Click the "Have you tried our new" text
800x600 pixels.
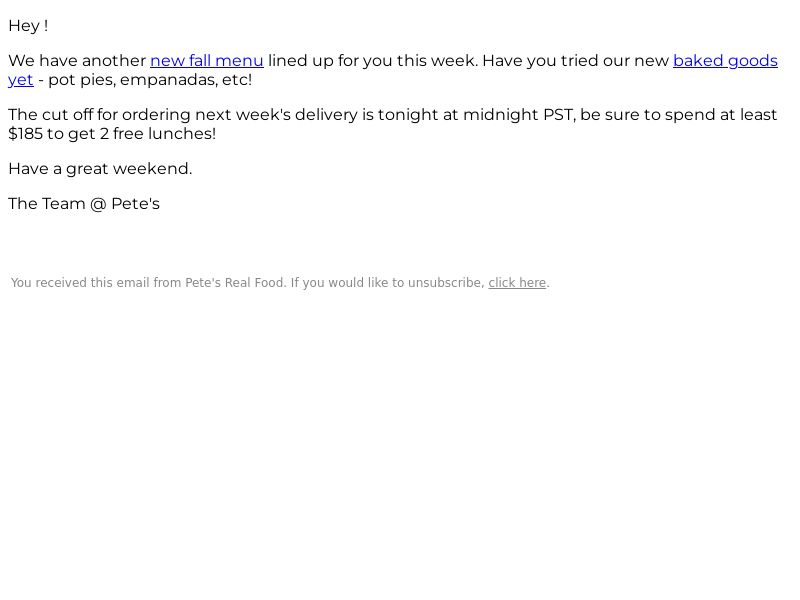(x=575, y=61)
